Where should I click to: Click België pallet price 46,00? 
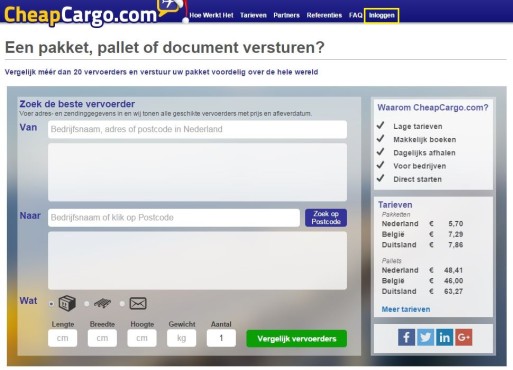[453, 281]
